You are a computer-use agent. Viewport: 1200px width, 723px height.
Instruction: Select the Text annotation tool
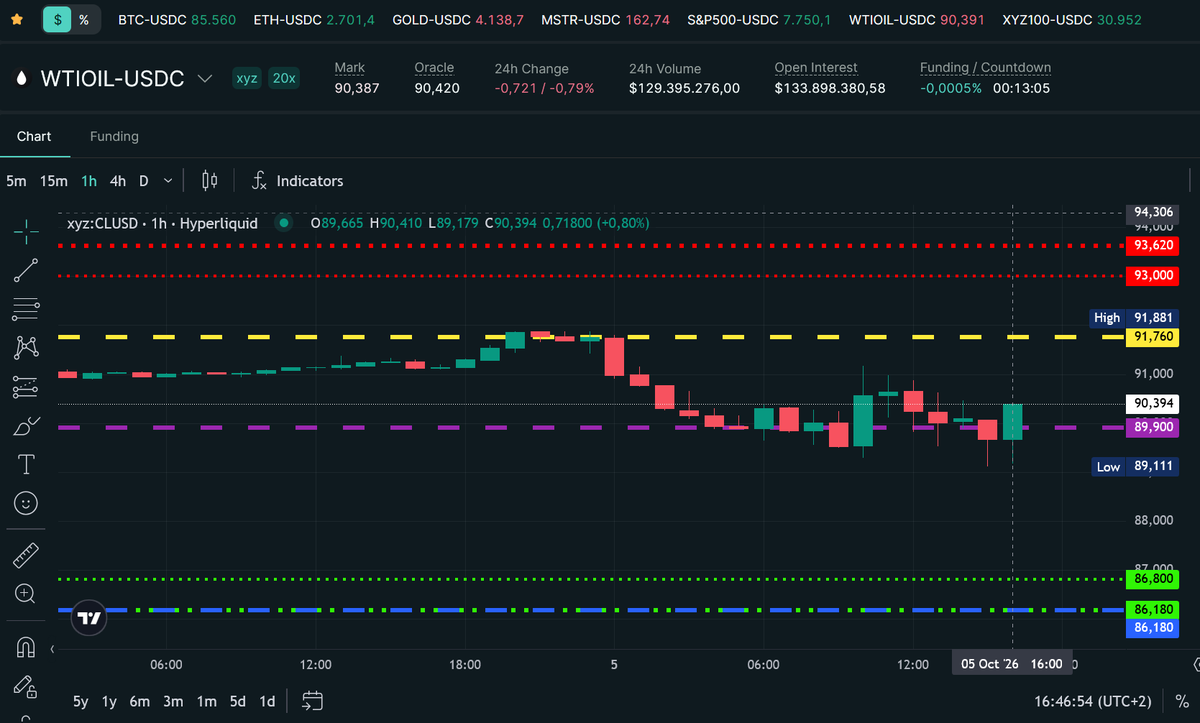pos(27,464)
